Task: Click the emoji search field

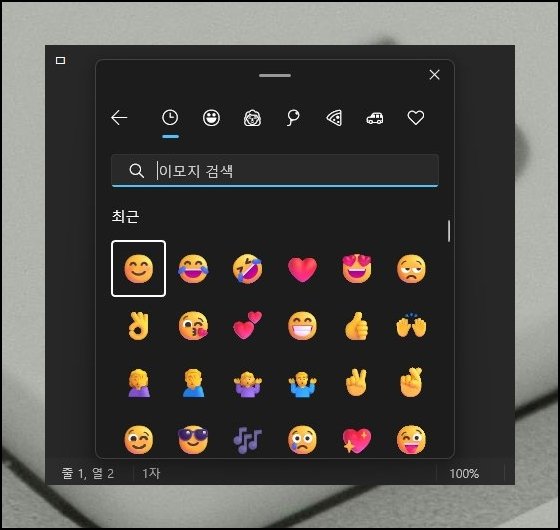Action: point(275,170)
